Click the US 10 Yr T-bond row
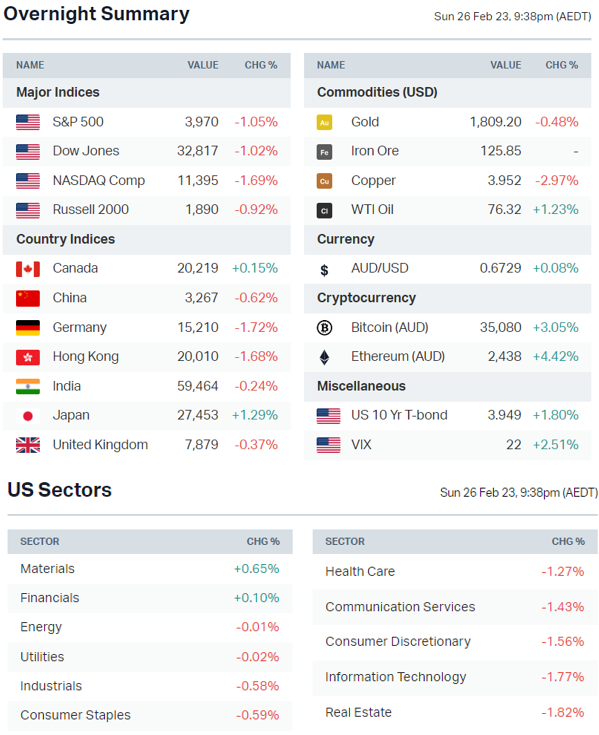This screenshot has height=735, width=599. pos(447,415)
